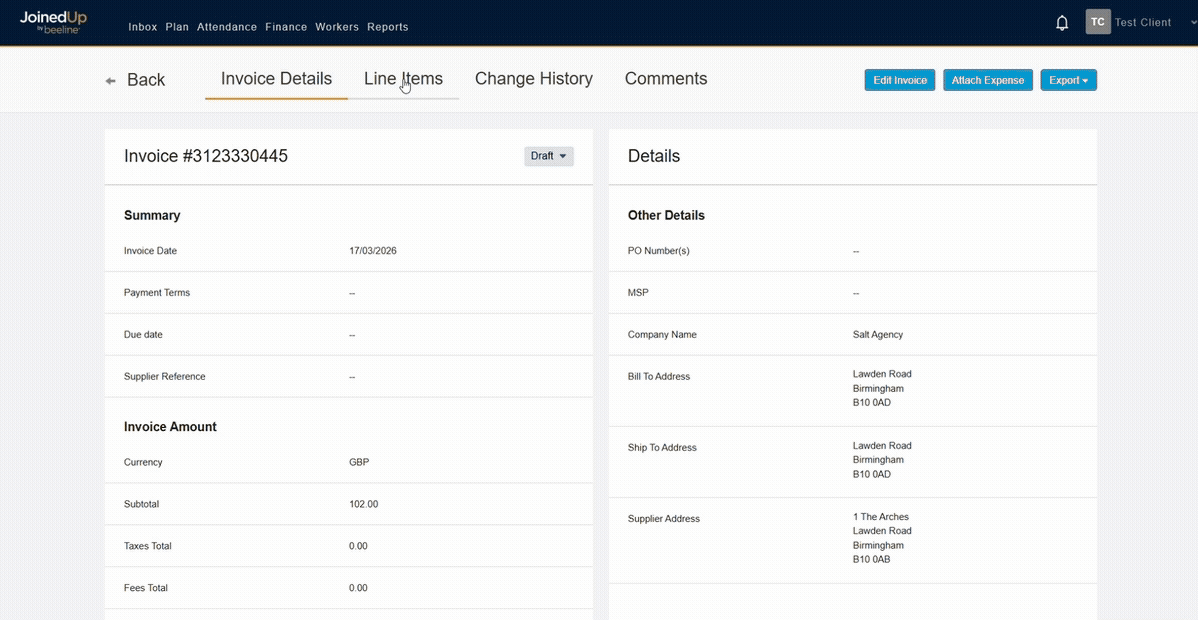The image size is (1198, 620).
Task: Open the Test Client account menu
Action: (1143, 22)
